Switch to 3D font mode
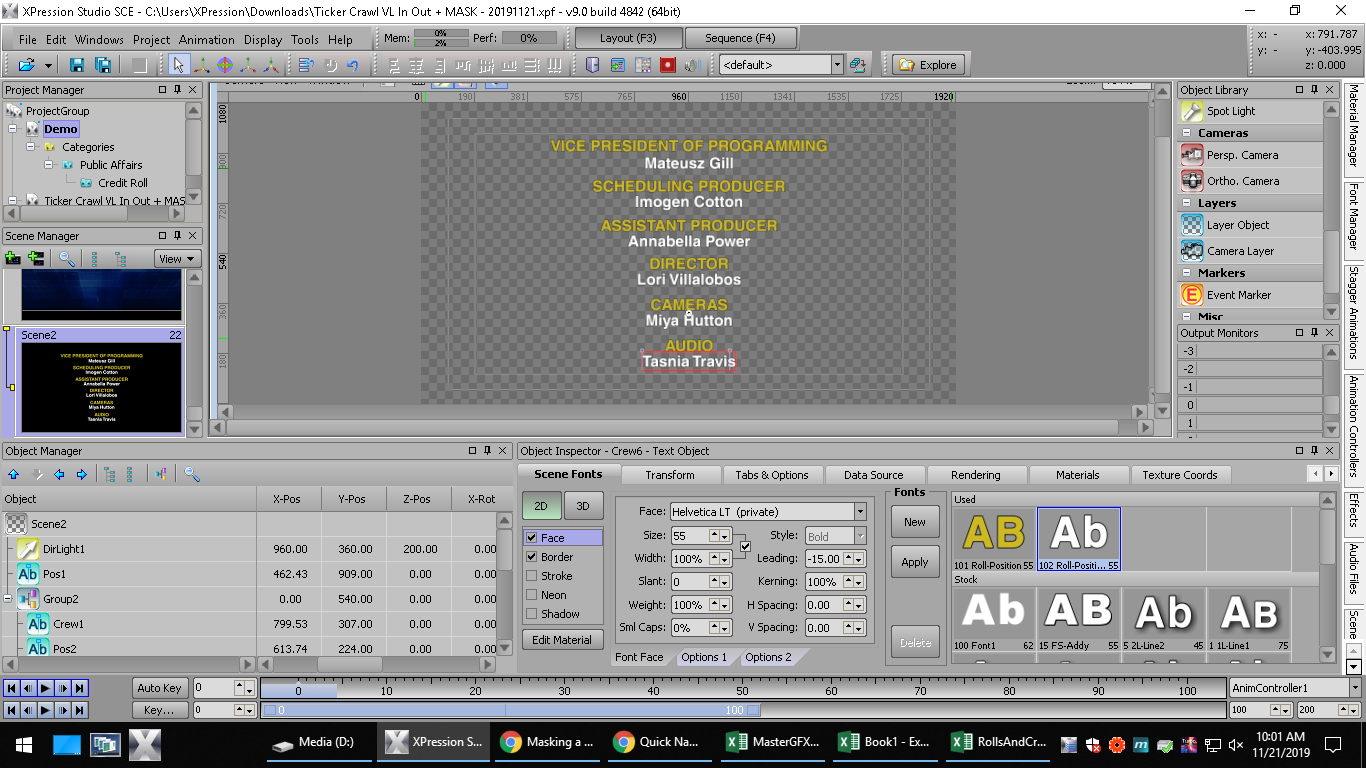 583,506
